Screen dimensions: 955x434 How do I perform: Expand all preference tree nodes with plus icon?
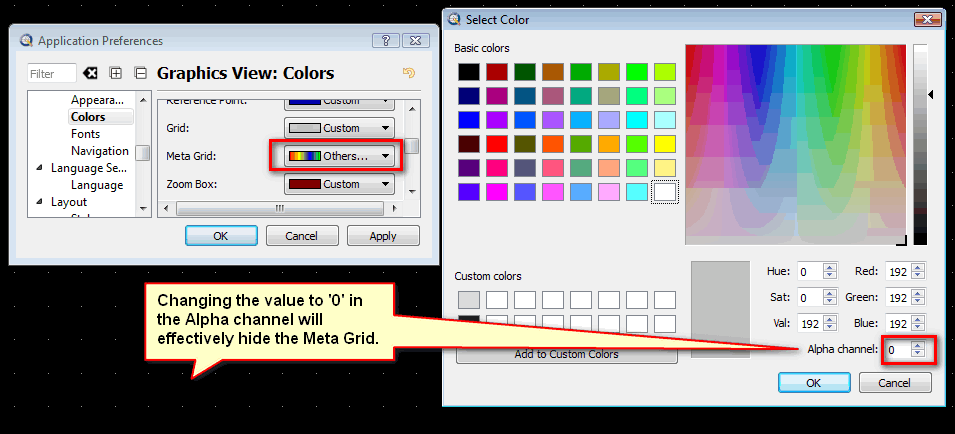[x=116, y=73]
